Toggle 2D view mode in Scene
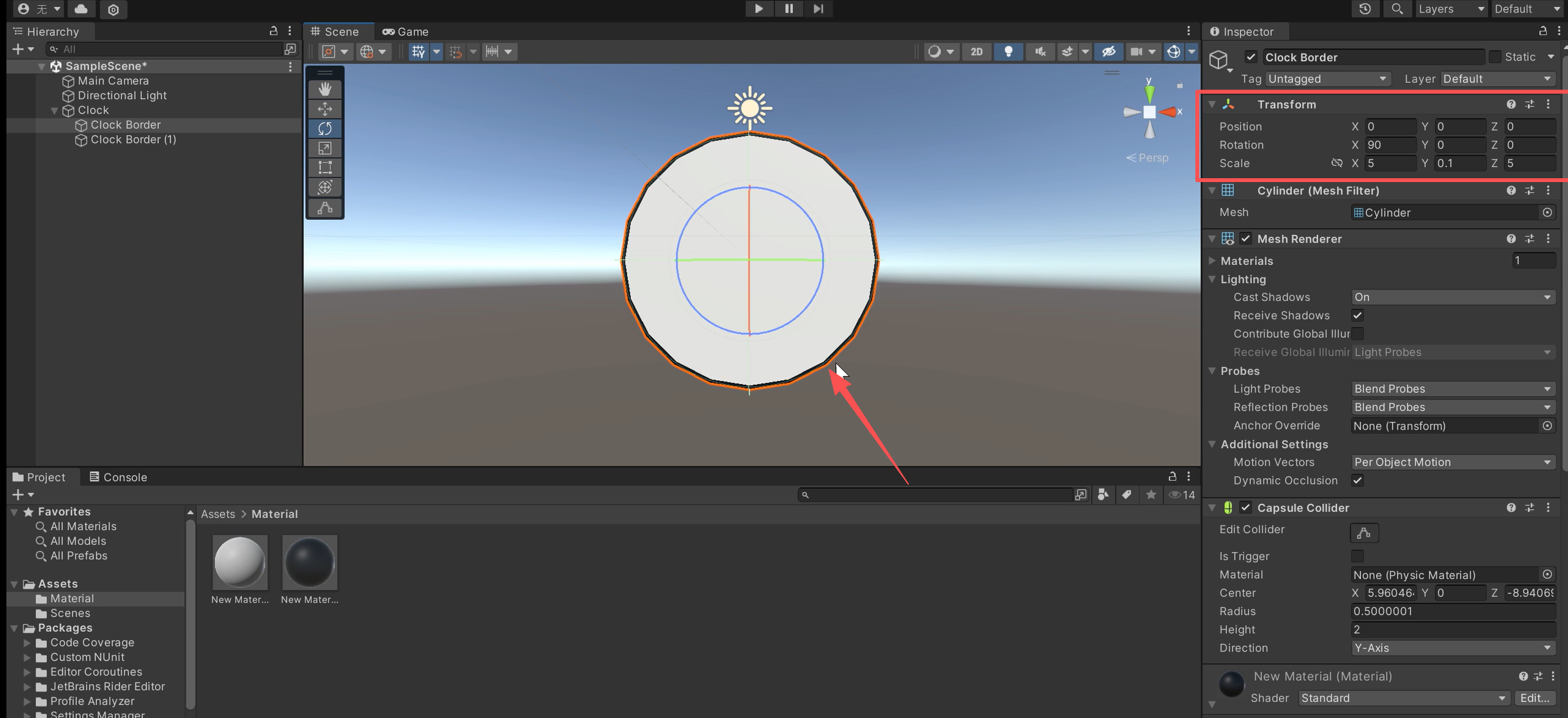Screen dimensions: 1568x718 tap(976, 51)
